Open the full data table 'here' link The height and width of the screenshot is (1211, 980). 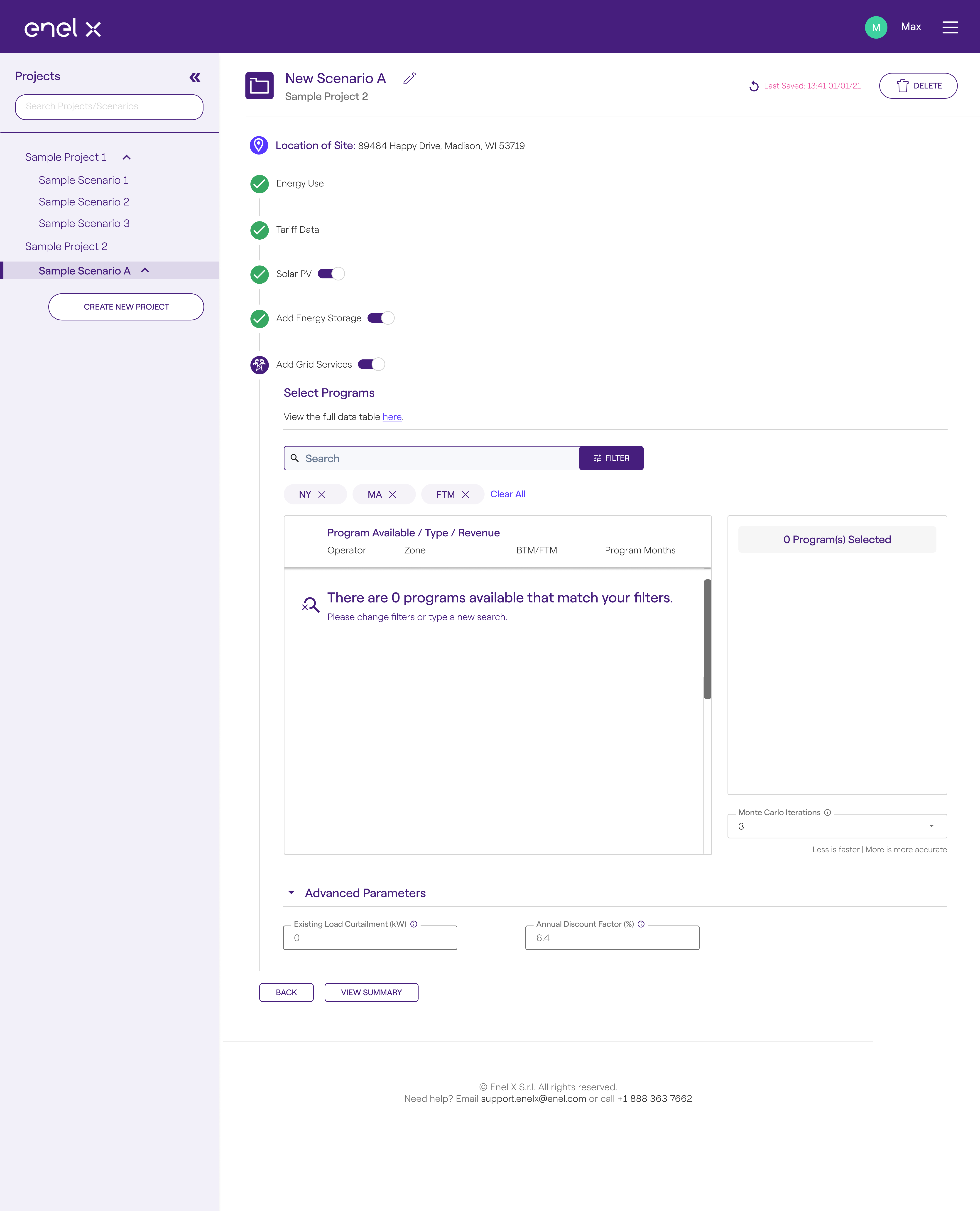point(392,417)
